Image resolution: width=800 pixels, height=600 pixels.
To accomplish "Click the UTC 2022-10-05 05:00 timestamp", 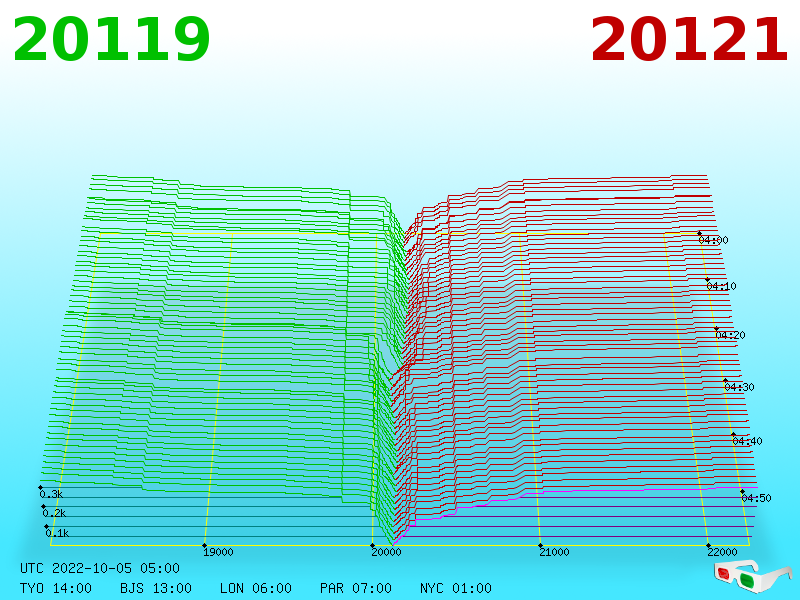I will 100,568.
